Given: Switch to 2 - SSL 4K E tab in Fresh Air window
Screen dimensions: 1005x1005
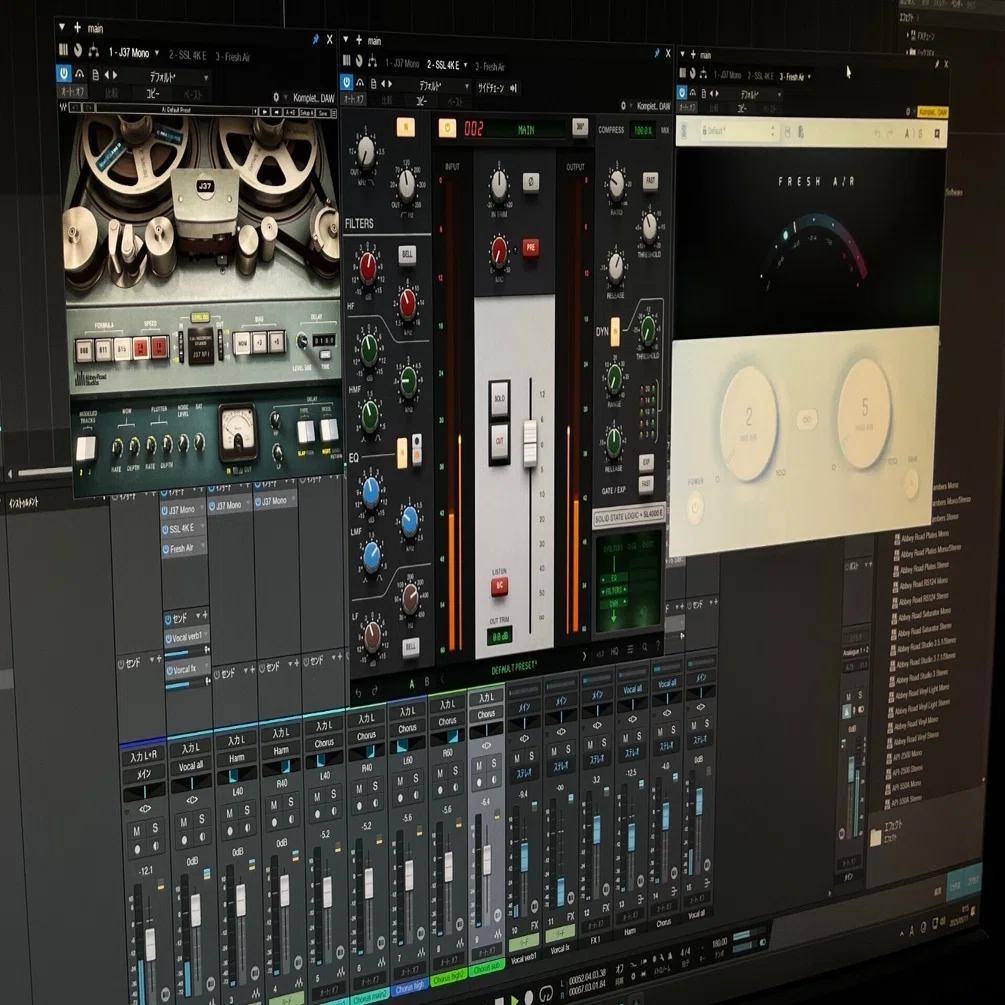Looking at the screenshot, I should tap(760, 76).
